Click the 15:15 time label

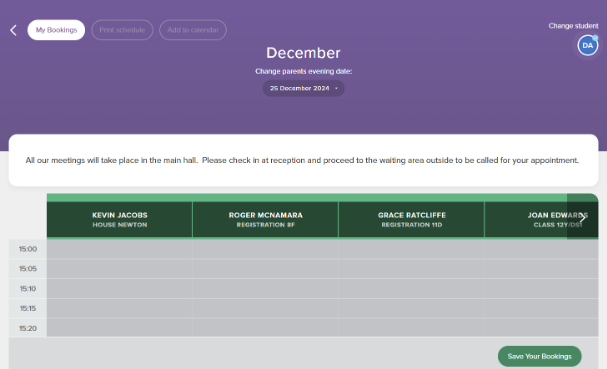click(28, 309)
